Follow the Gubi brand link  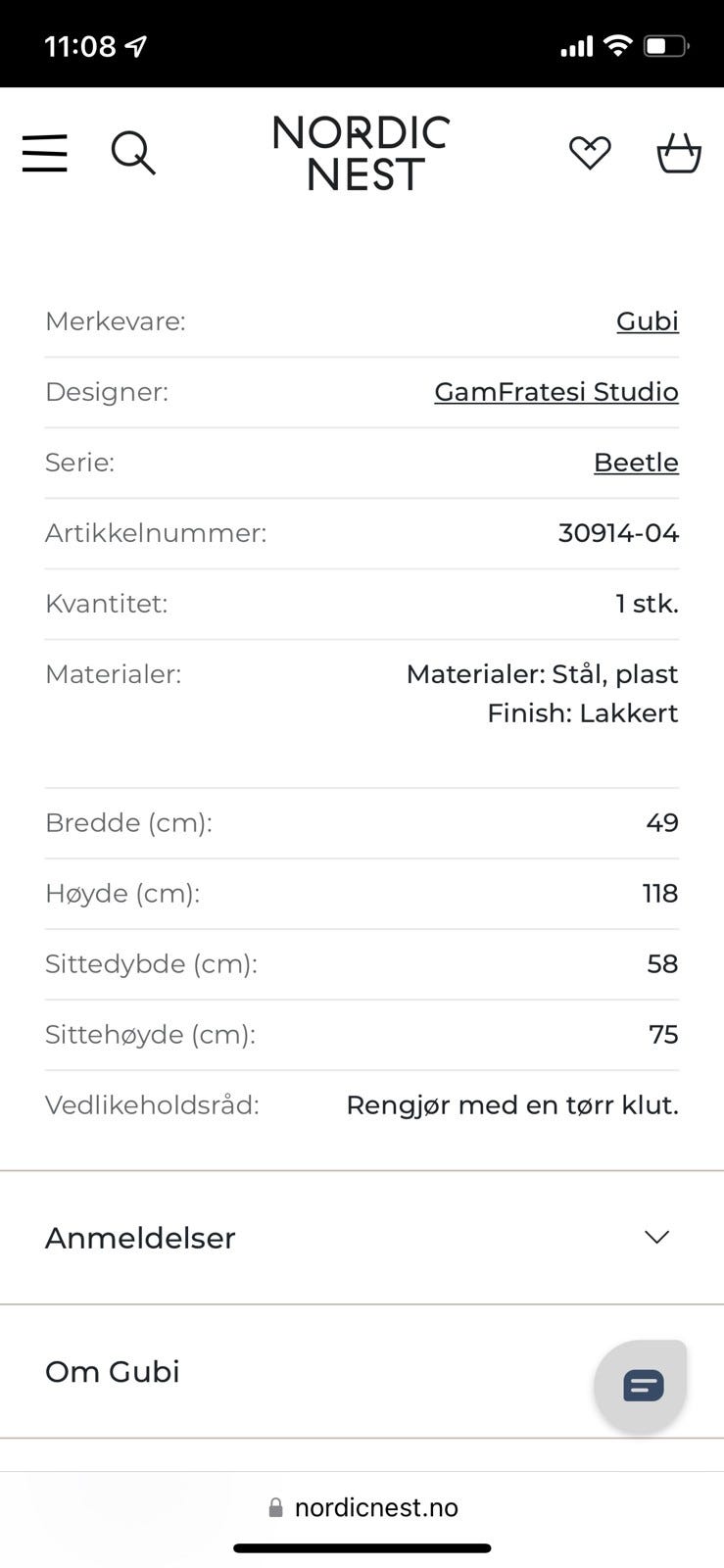point(647,321)
